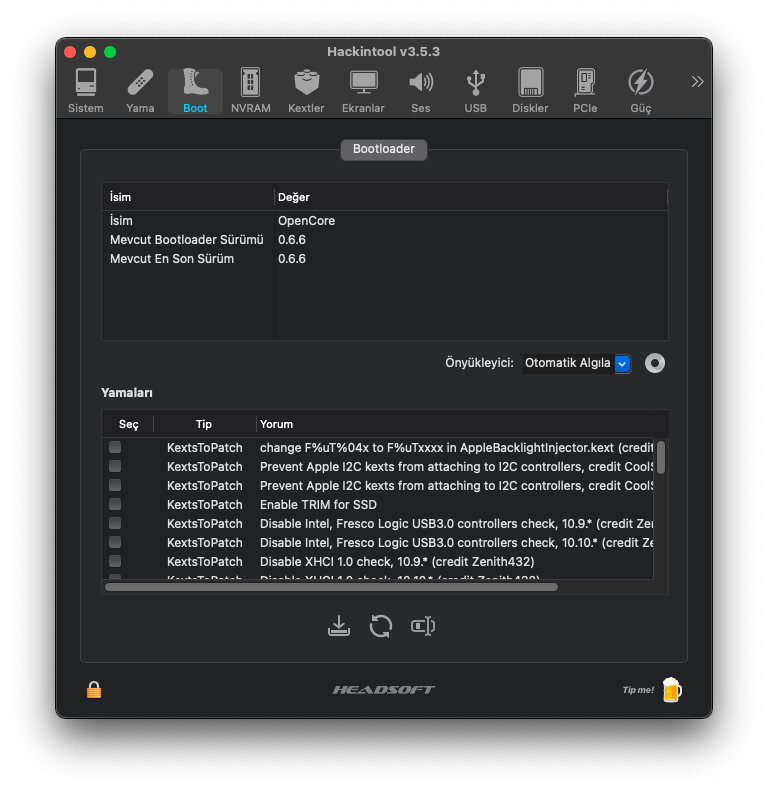Open the Diskler section
Viewport: 768px width, 792px height.
click(x=530, y=90)
